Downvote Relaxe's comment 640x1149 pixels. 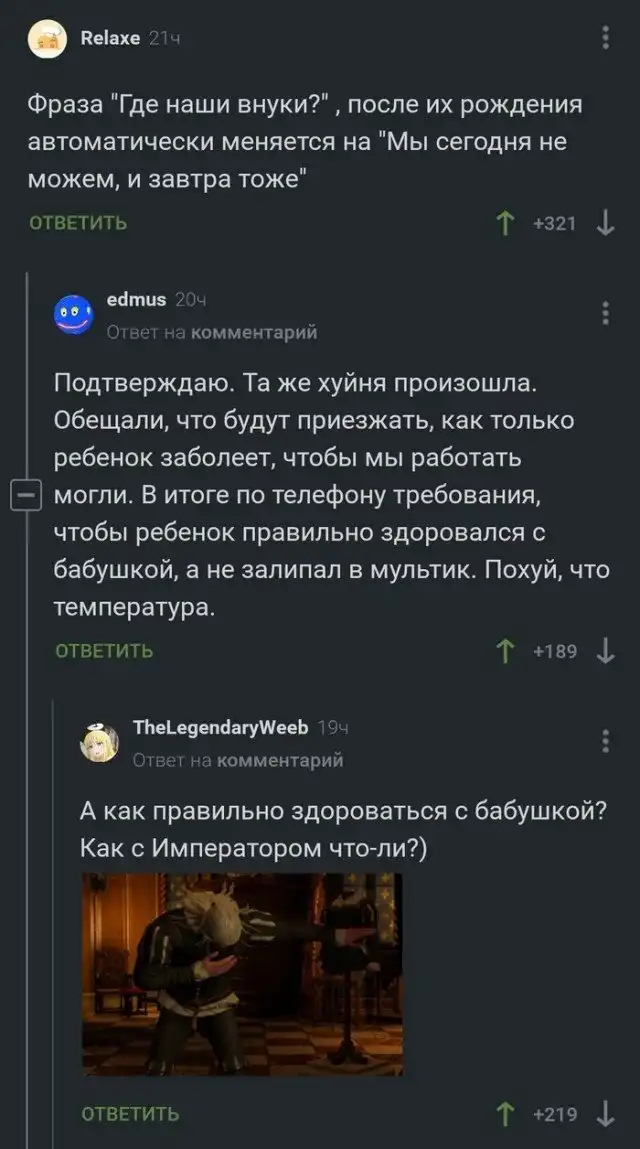[604, 223]
